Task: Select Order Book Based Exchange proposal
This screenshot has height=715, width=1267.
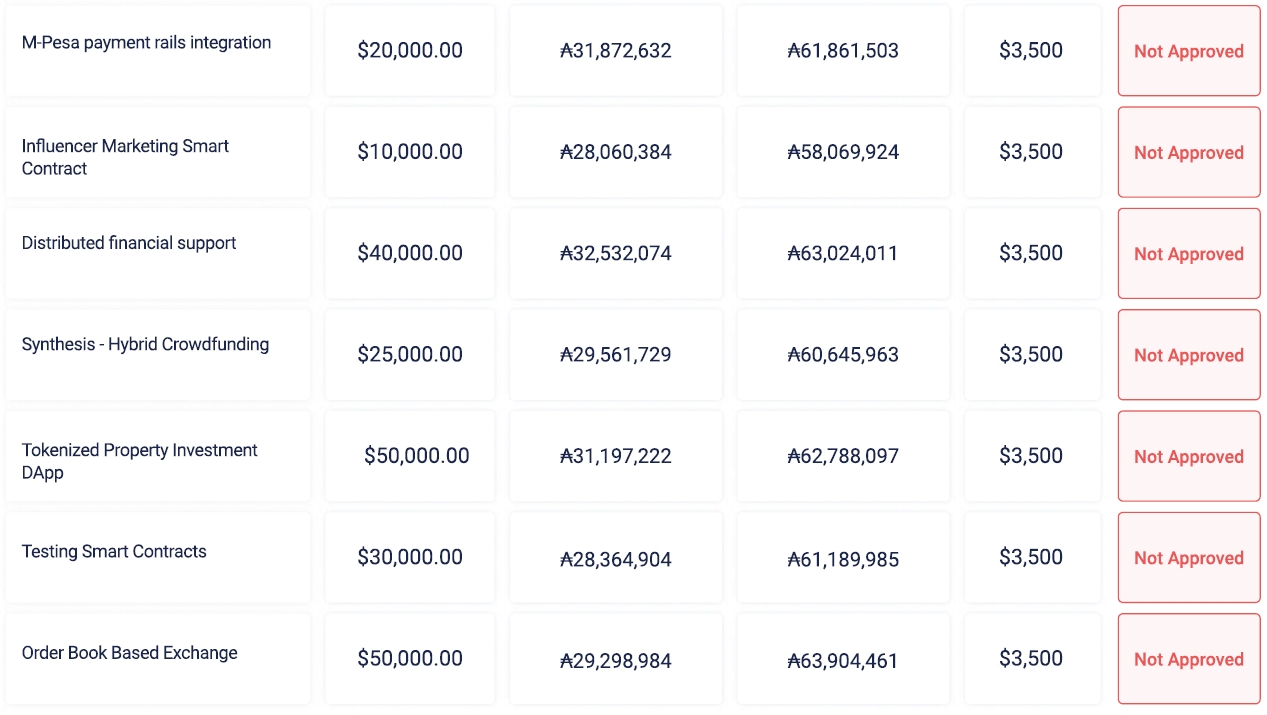Action: tap(129, 653)
